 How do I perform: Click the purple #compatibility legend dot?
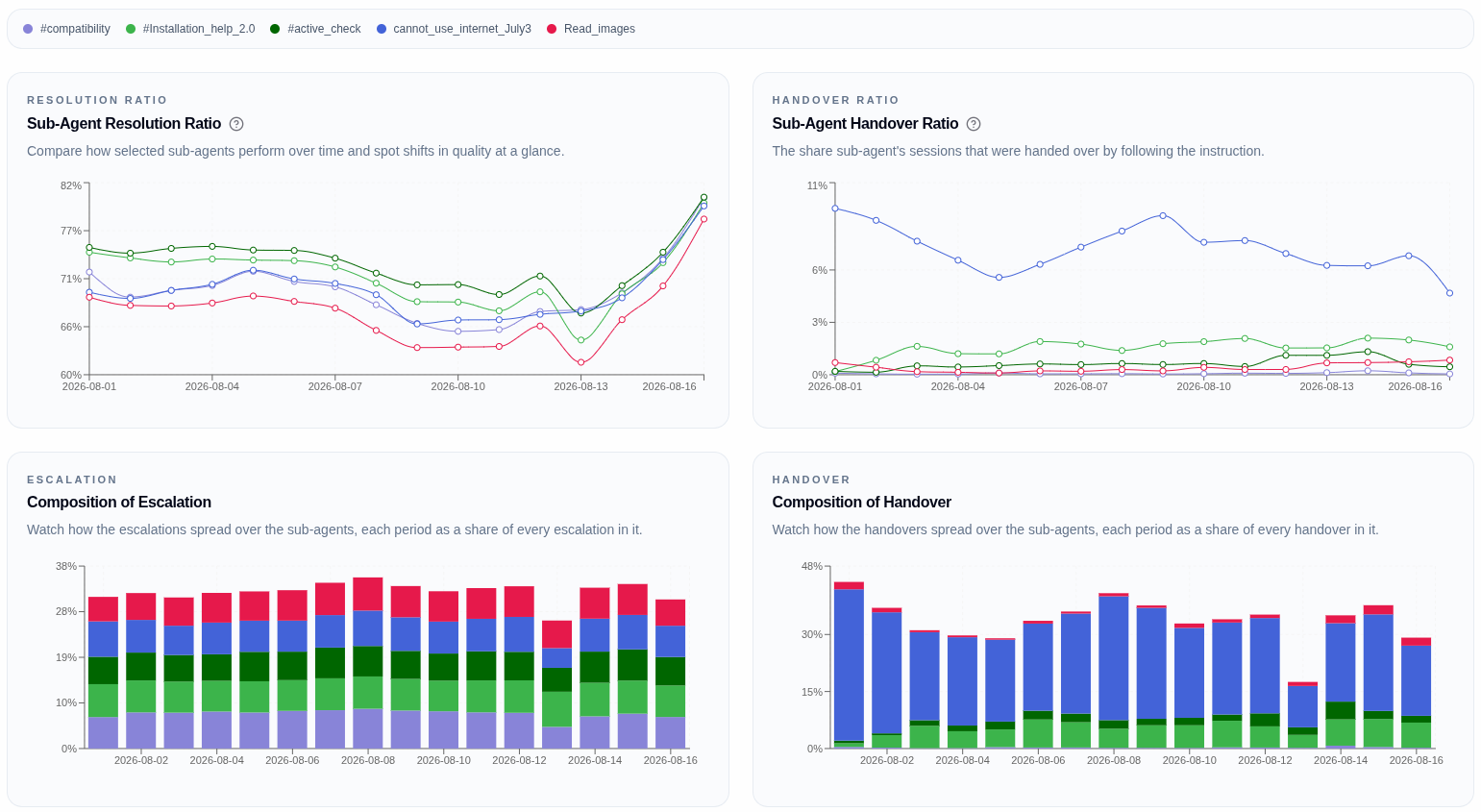point(28,29)
